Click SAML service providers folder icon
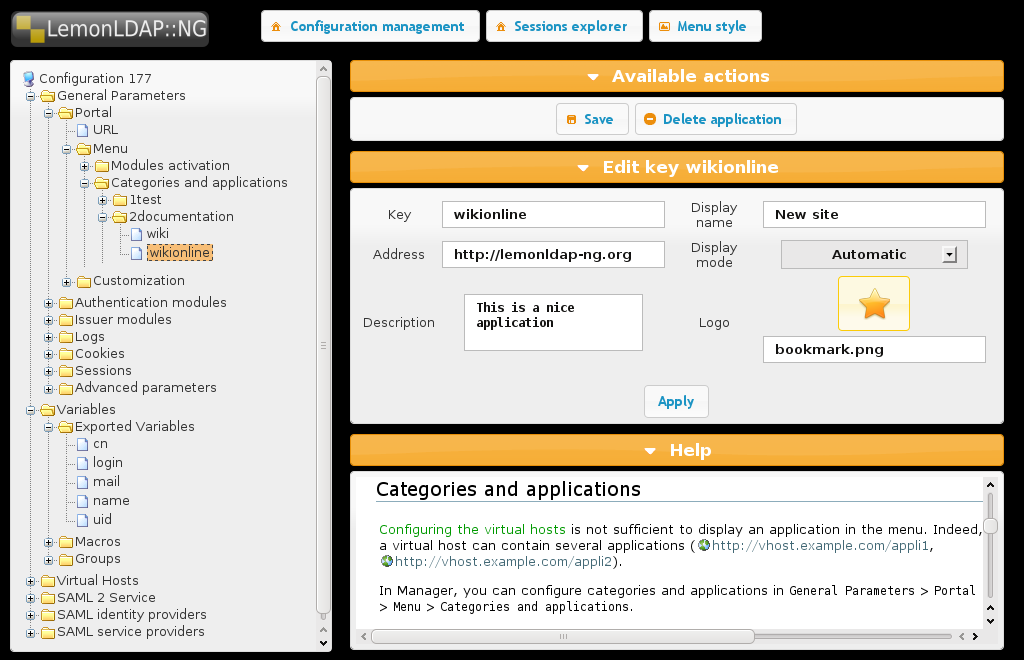 click(48, 633)
